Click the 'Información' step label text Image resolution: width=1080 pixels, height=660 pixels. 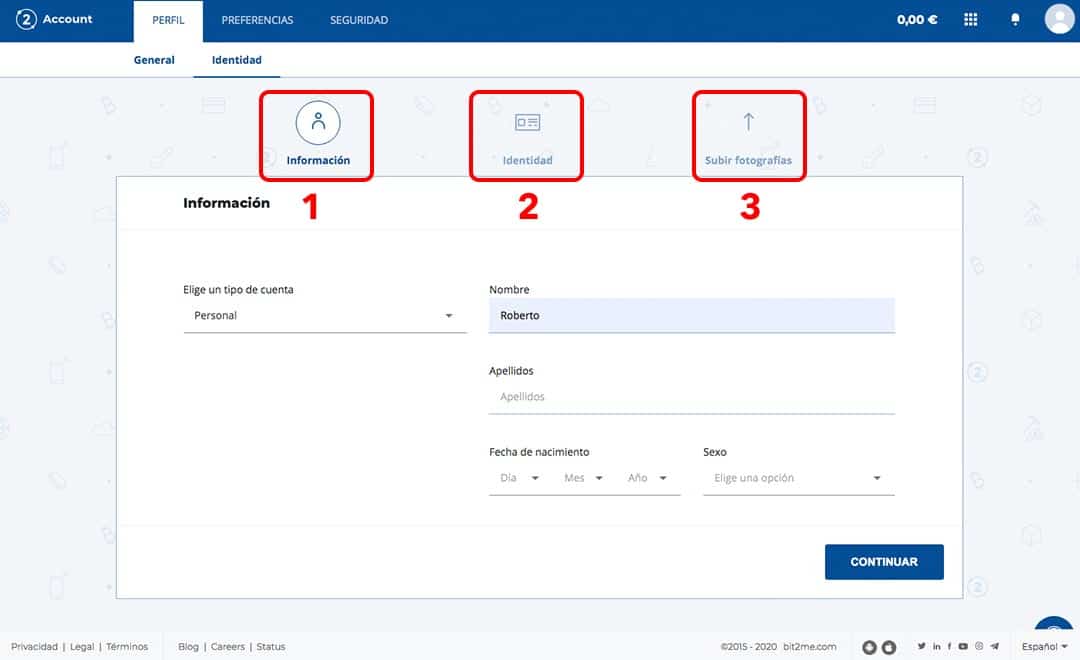pos(318,161)
